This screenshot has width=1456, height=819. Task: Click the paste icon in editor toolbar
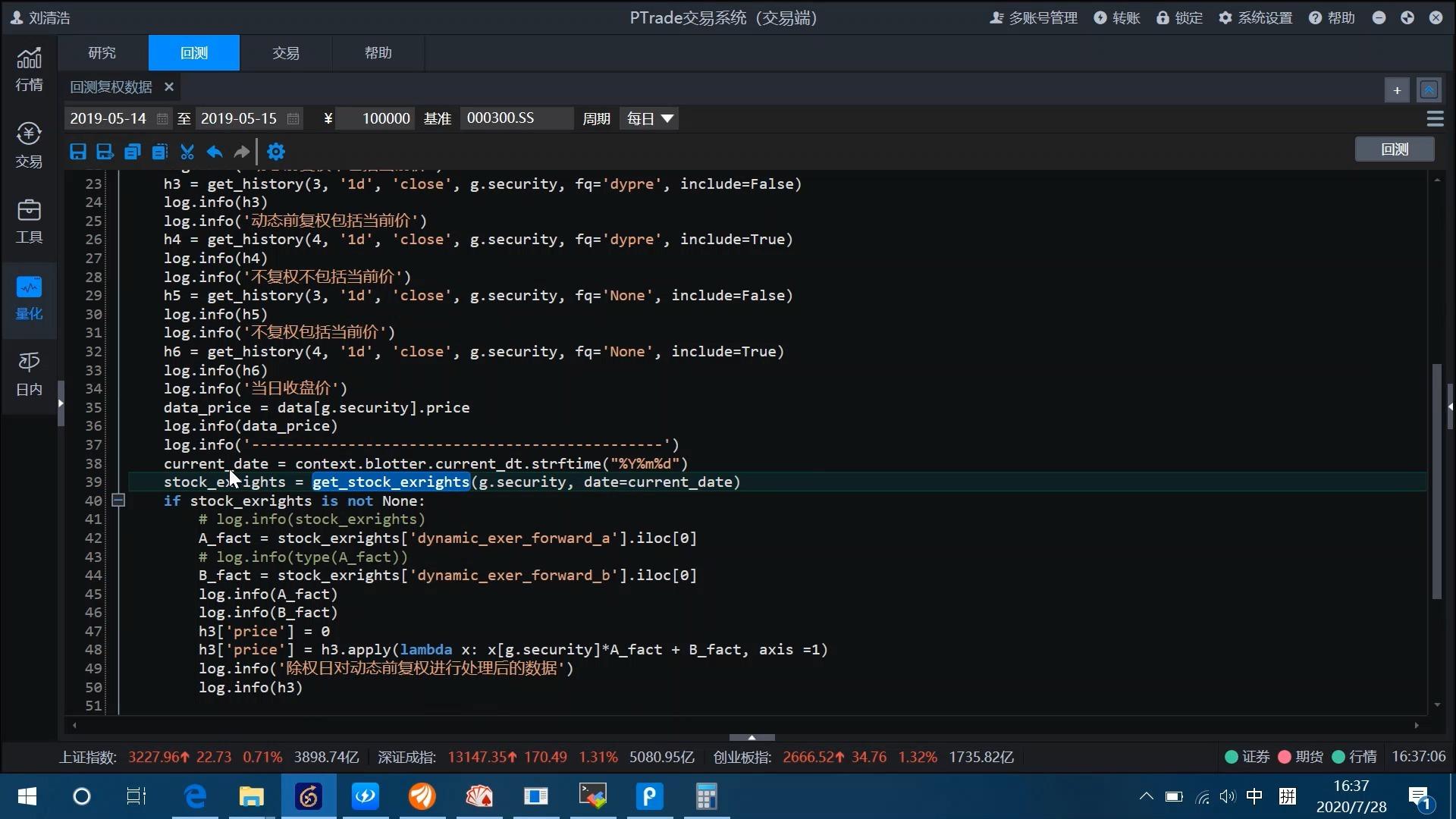[159, 152]
